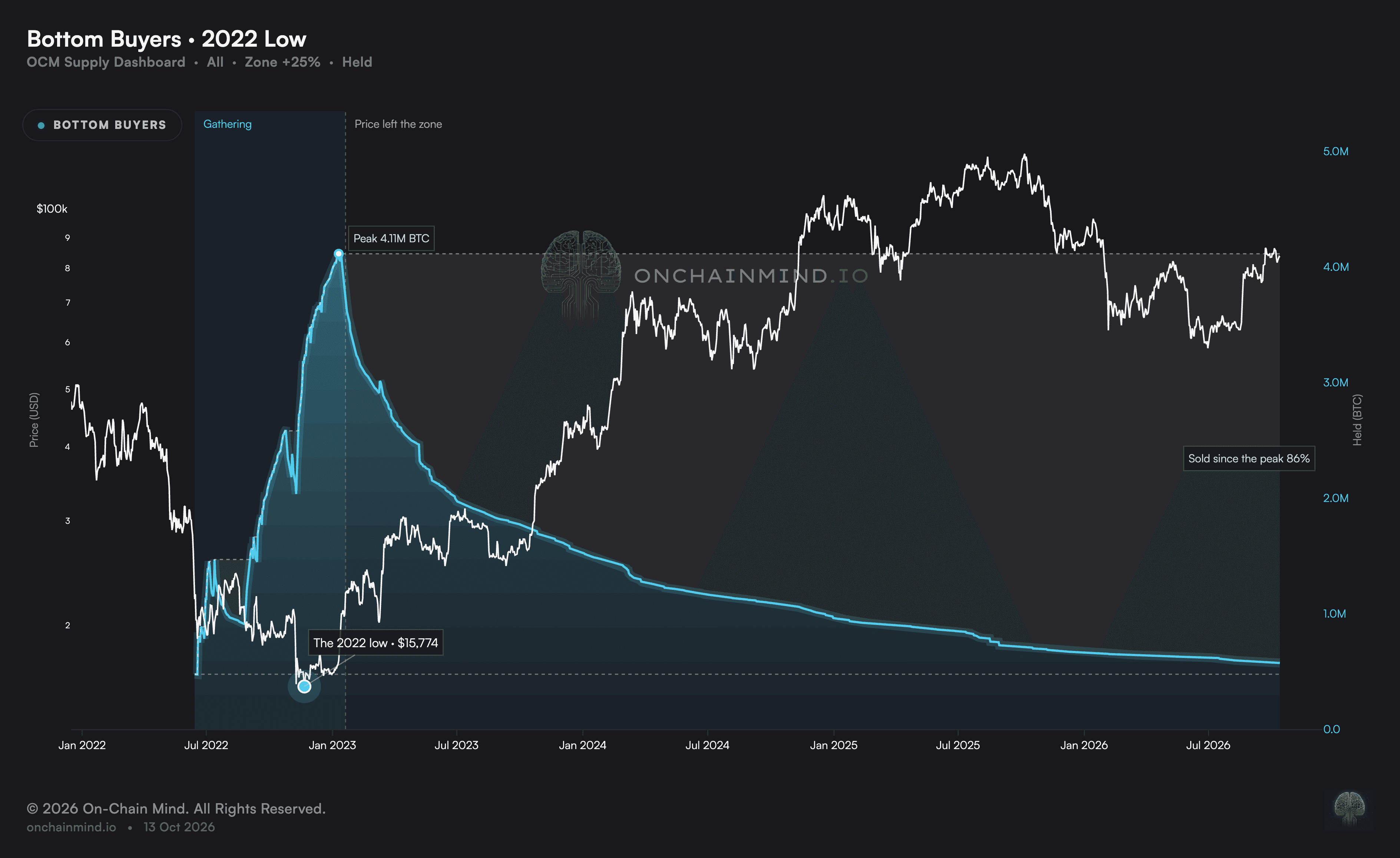Click the 'All' subtitle text
The image size is (1400, 858).
(x=215, y=62)
